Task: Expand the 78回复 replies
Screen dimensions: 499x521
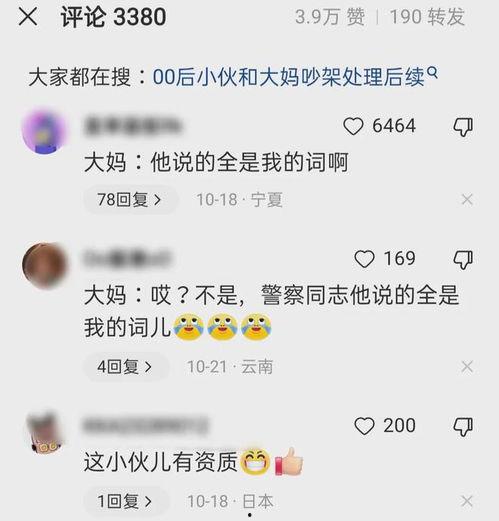Action: [130, 200]
